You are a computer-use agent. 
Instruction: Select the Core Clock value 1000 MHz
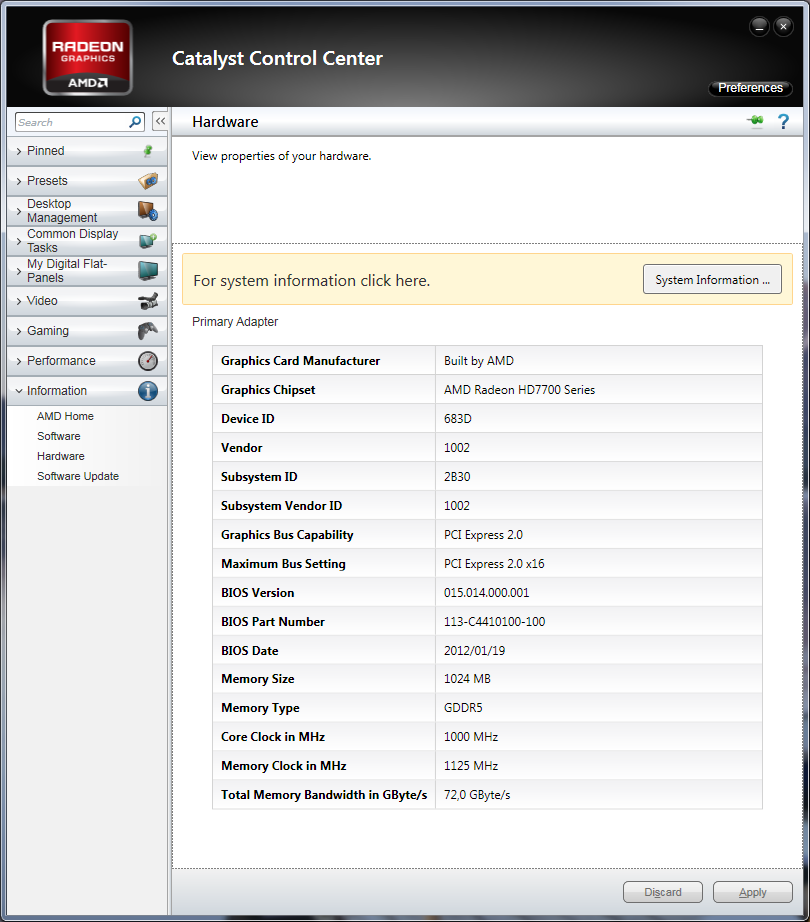[599, 737]
